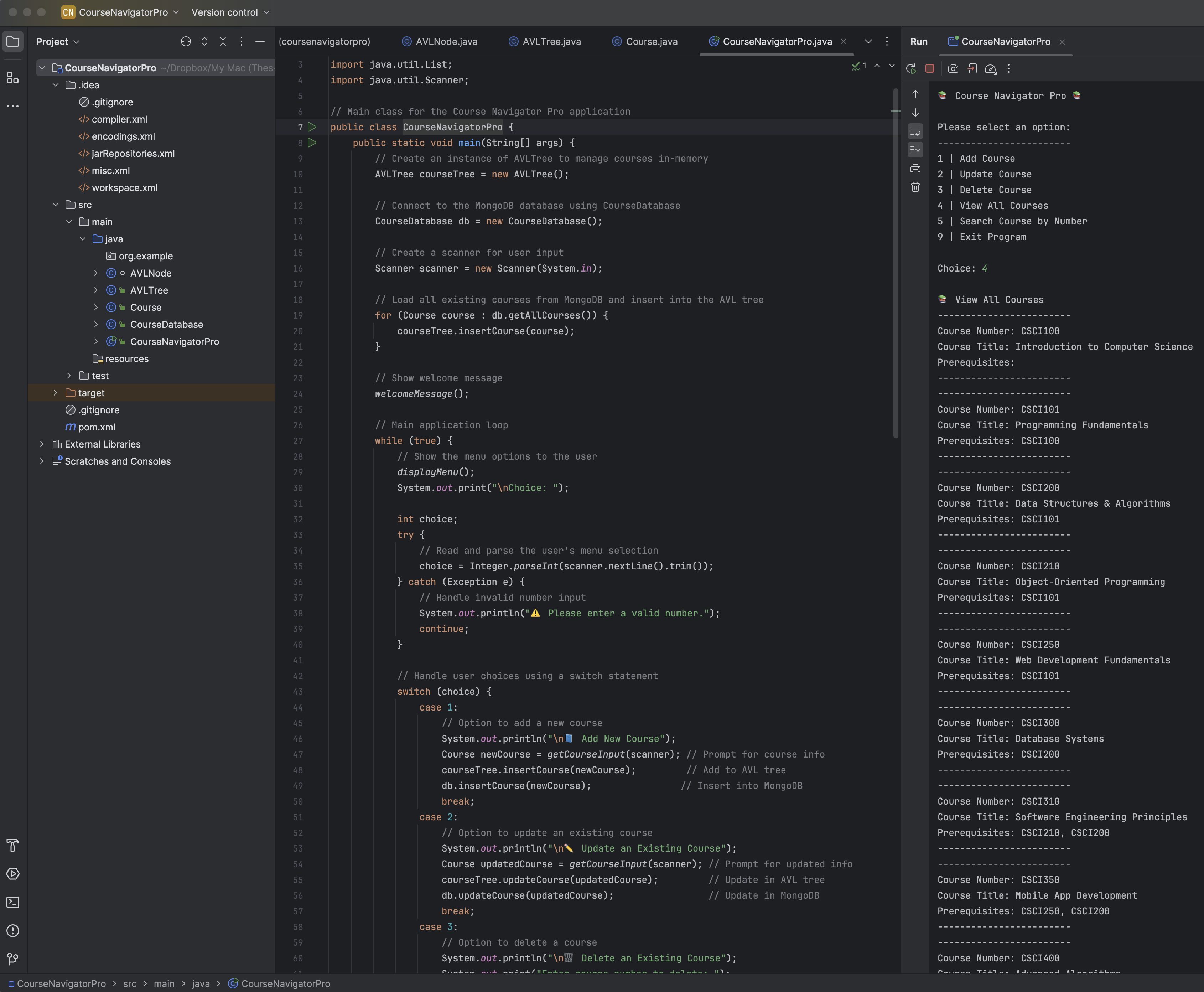The width and height of the screenshot is (1204, 992).
Task: Switch to AVLTree.java tab
Action: pyautogui.click(x=545, y=42)
